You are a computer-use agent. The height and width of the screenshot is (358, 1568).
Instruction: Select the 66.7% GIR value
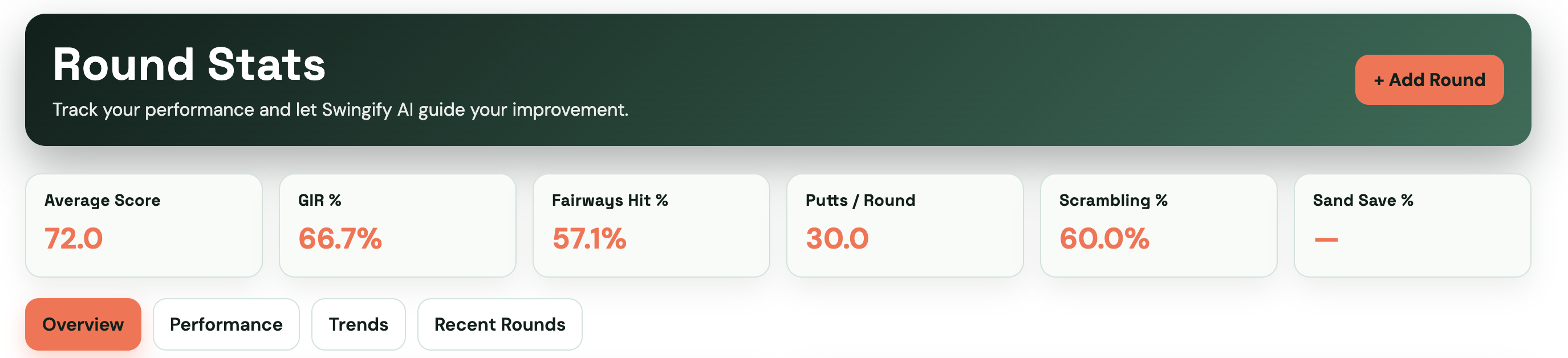(x=340, y=239)
